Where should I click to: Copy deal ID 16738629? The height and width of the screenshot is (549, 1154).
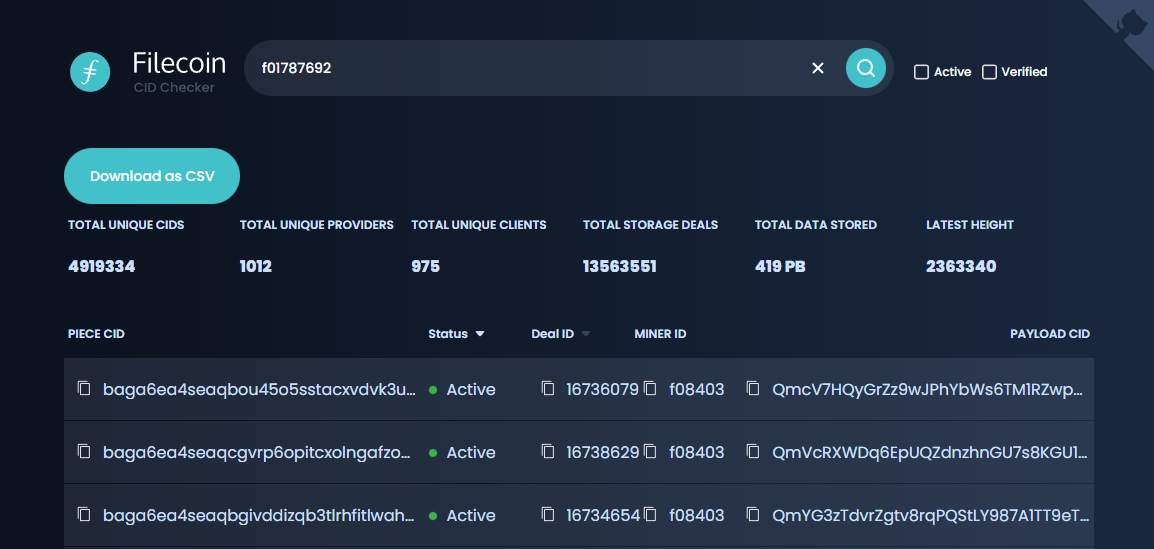(547, 451)
